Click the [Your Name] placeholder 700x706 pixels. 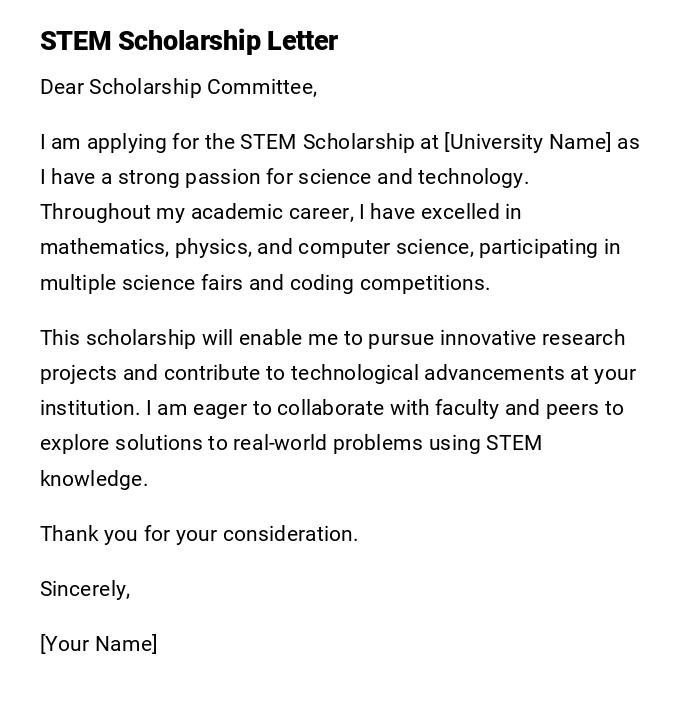[98, 644]
